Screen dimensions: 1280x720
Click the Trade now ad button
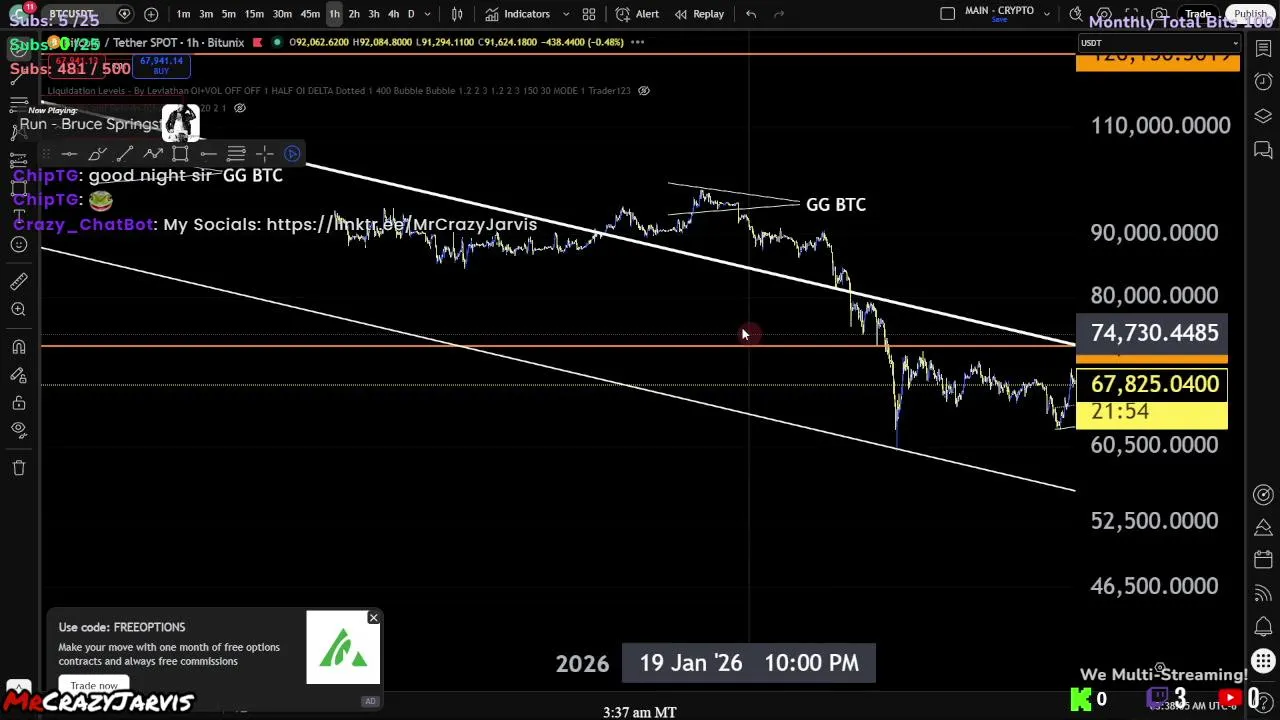pyautogui.click(x=94, y=686)
